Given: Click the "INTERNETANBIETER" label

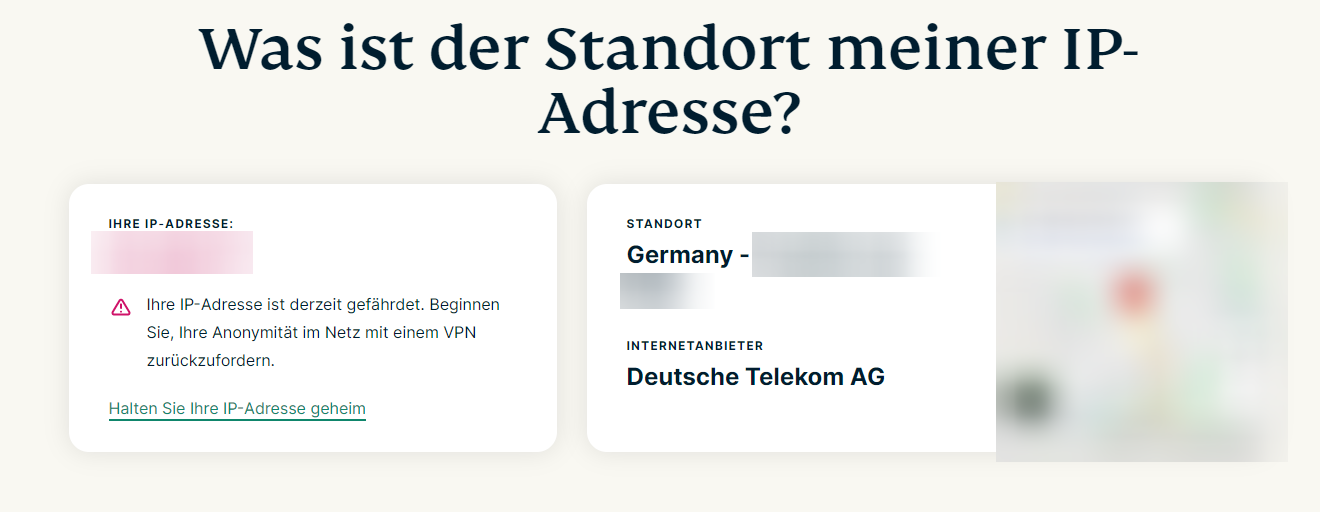Looking at the screenshot, I should pyautogui.click(x=695, y=346).
